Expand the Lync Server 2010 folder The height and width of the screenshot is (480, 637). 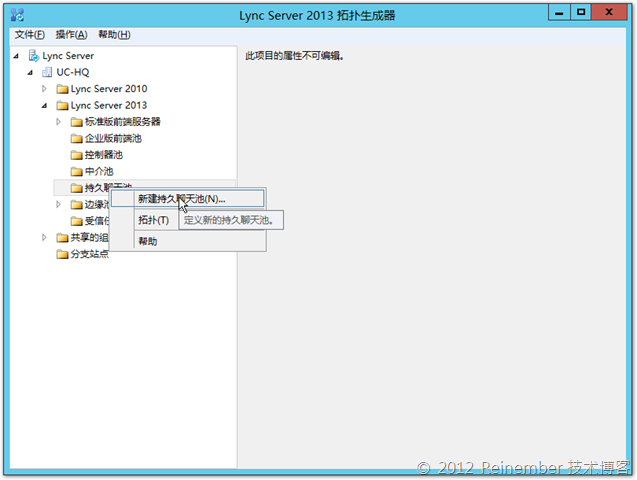(44, 89)
